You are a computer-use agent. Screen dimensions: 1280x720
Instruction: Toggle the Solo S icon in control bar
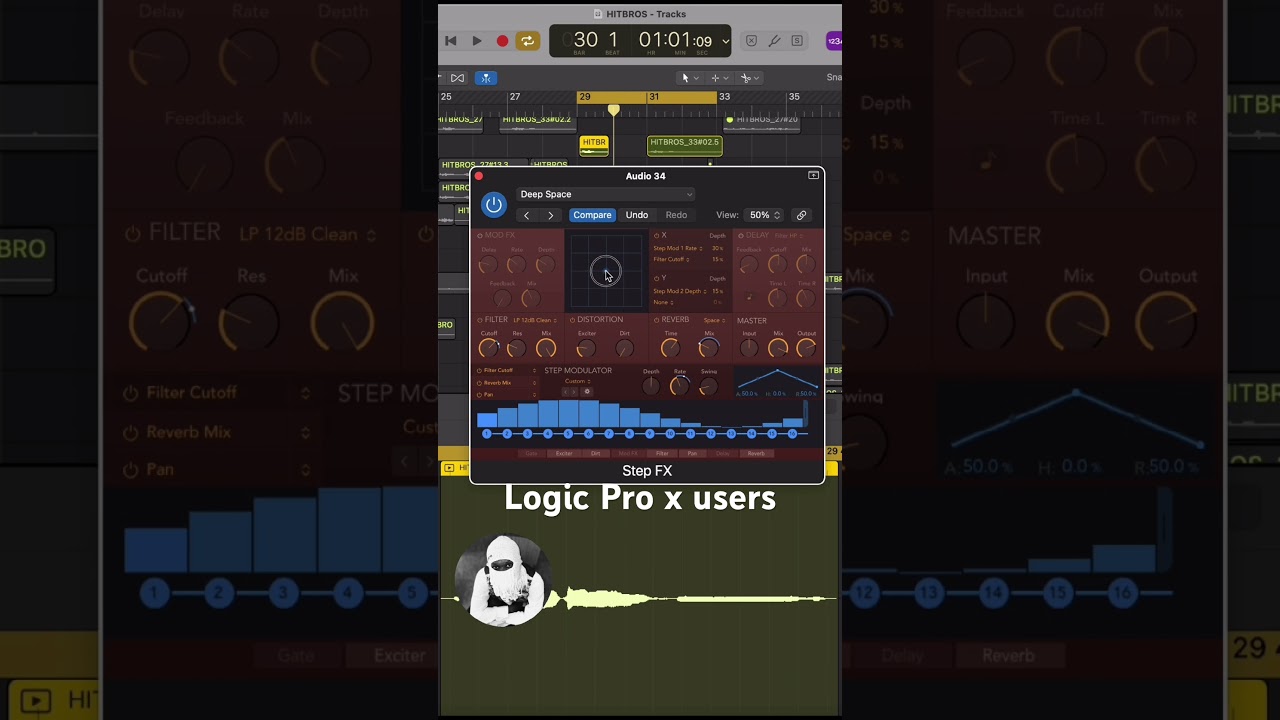tap(797, 41)
